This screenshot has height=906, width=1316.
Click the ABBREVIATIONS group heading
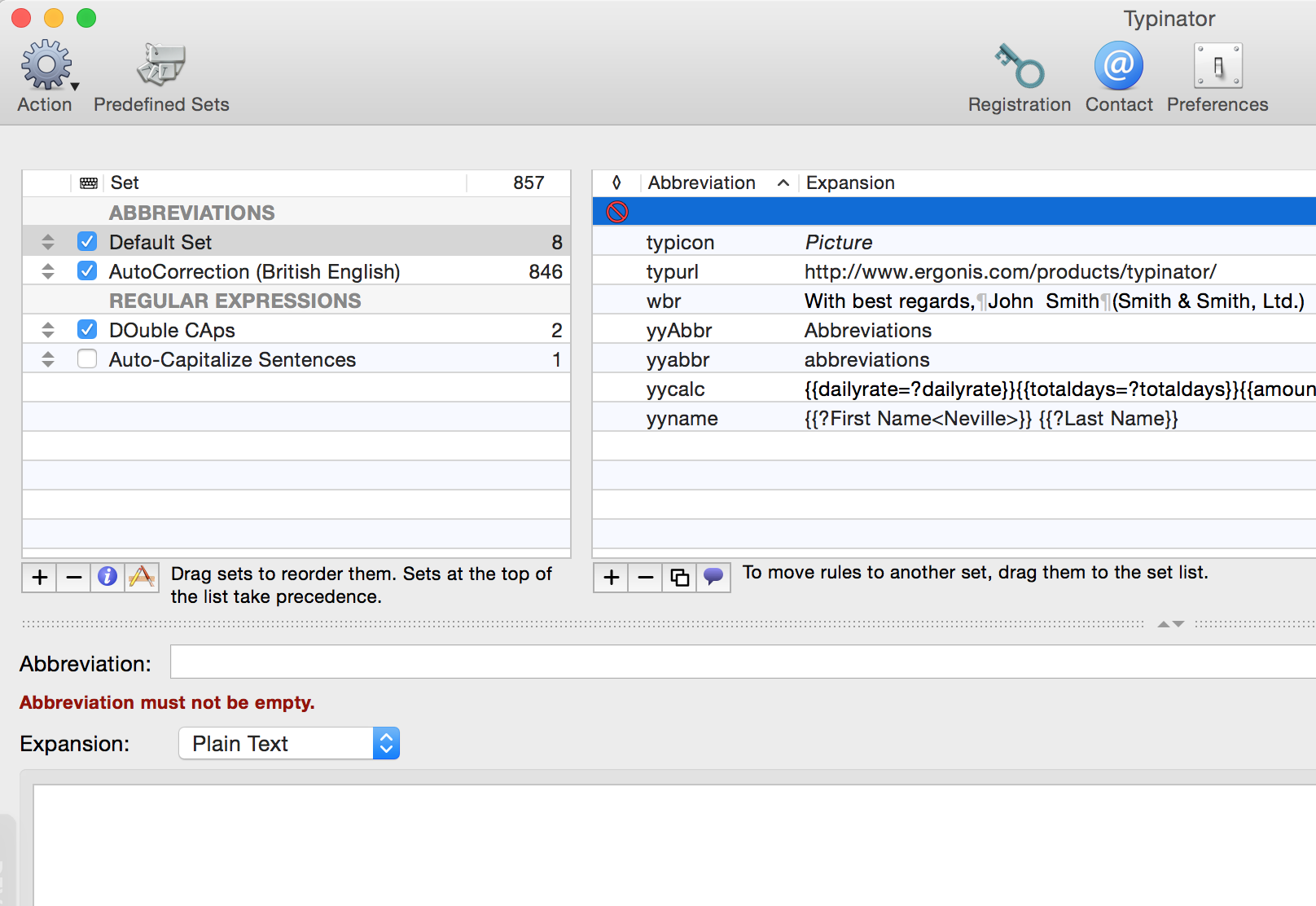pos(191,213)
